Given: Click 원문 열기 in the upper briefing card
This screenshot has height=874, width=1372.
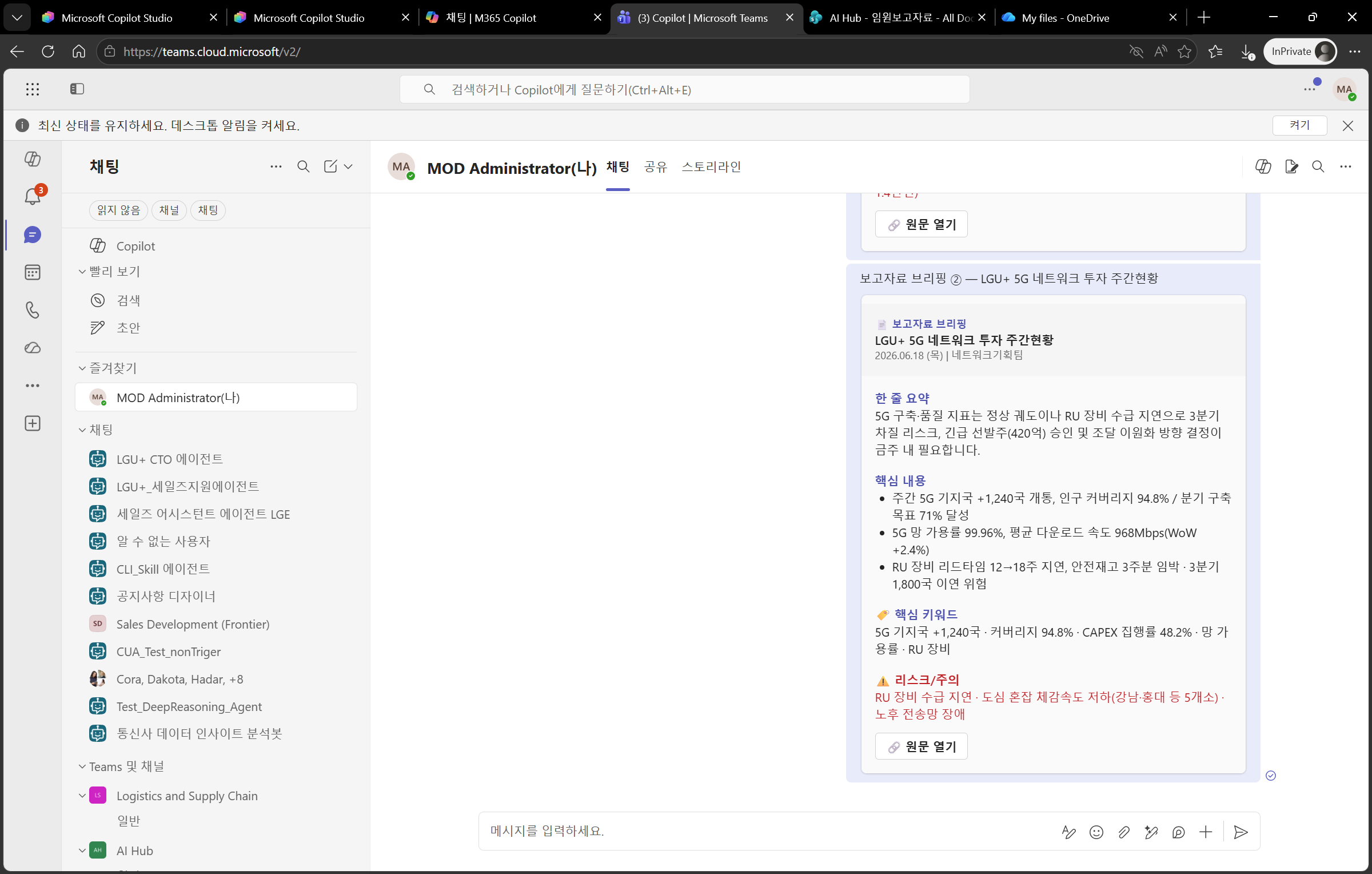Looking at the screenshot, I should pyautogui.click(x=922, y=224).
